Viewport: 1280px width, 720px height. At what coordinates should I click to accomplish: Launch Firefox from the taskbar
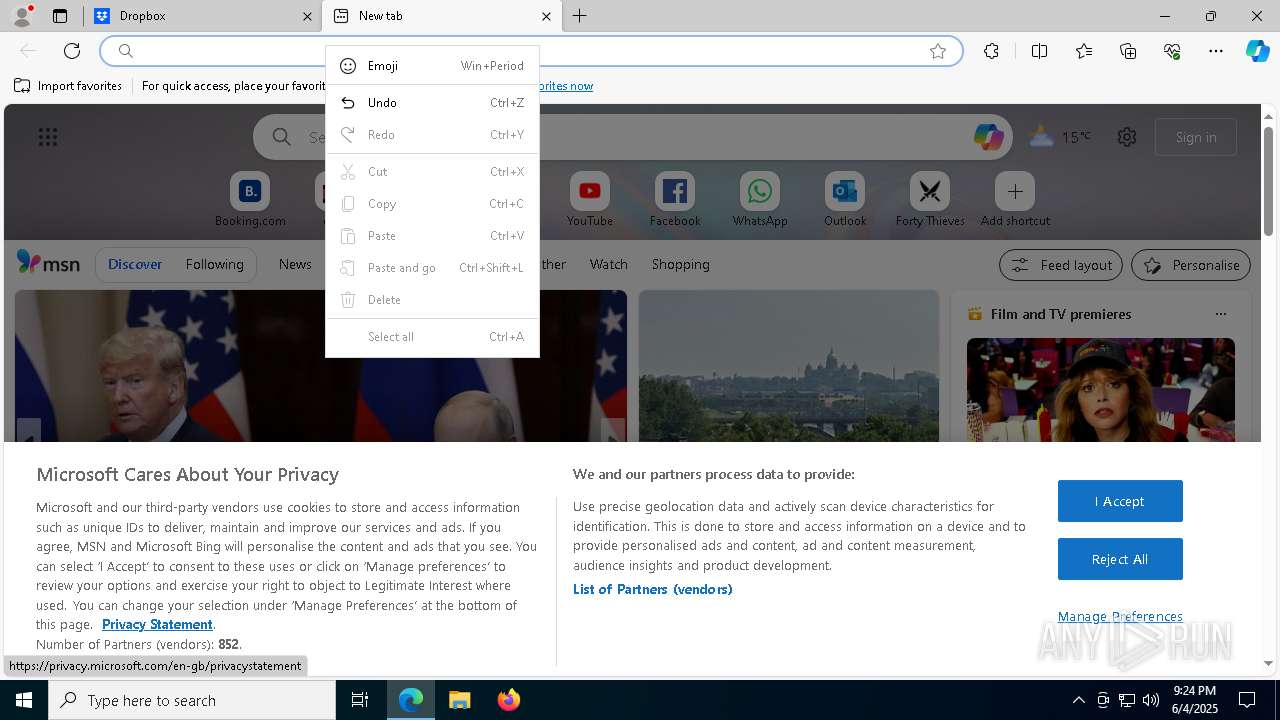tap(508, 700)
